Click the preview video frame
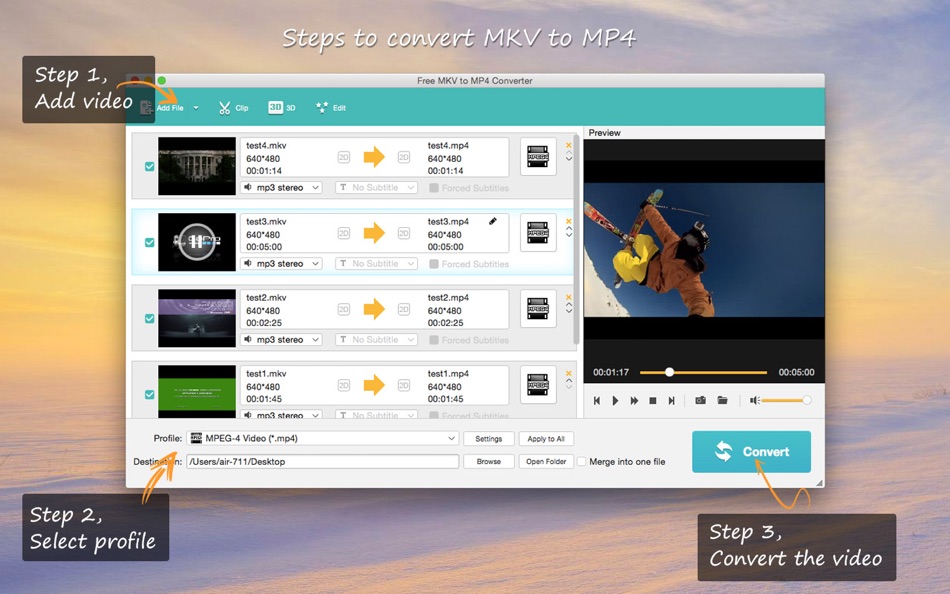This screenshot has height=594, width=950. (704, 250)
